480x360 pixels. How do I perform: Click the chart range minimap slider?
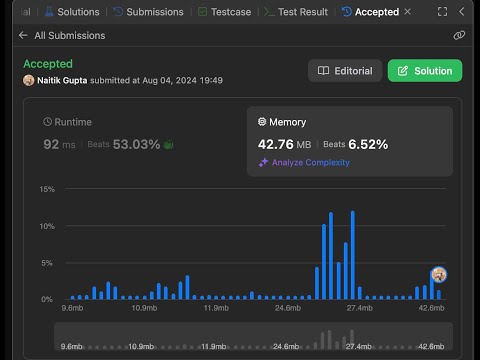coord(253,337)
